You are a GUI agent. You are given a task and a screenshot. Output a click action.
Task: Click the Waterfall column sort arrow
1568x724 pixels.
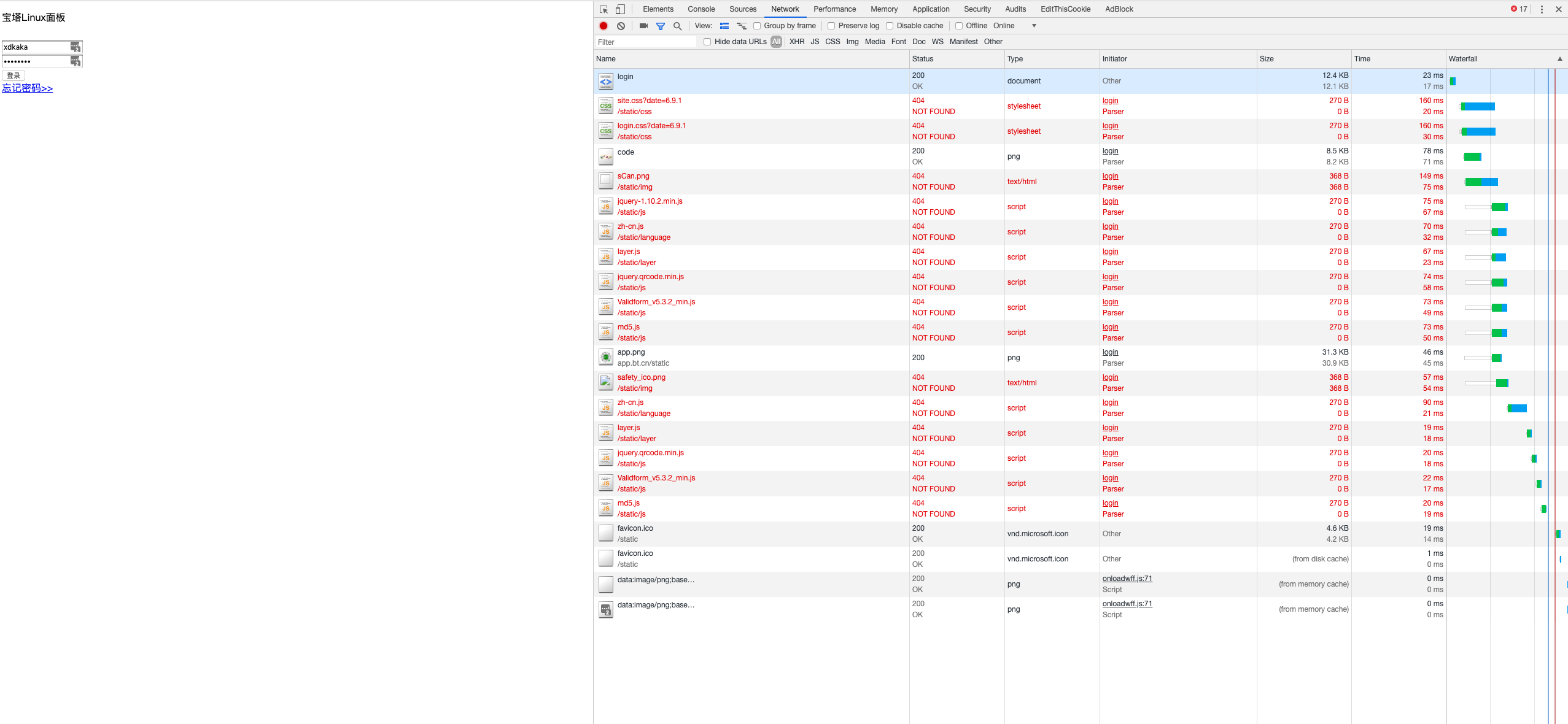[x=1560, y=58]
